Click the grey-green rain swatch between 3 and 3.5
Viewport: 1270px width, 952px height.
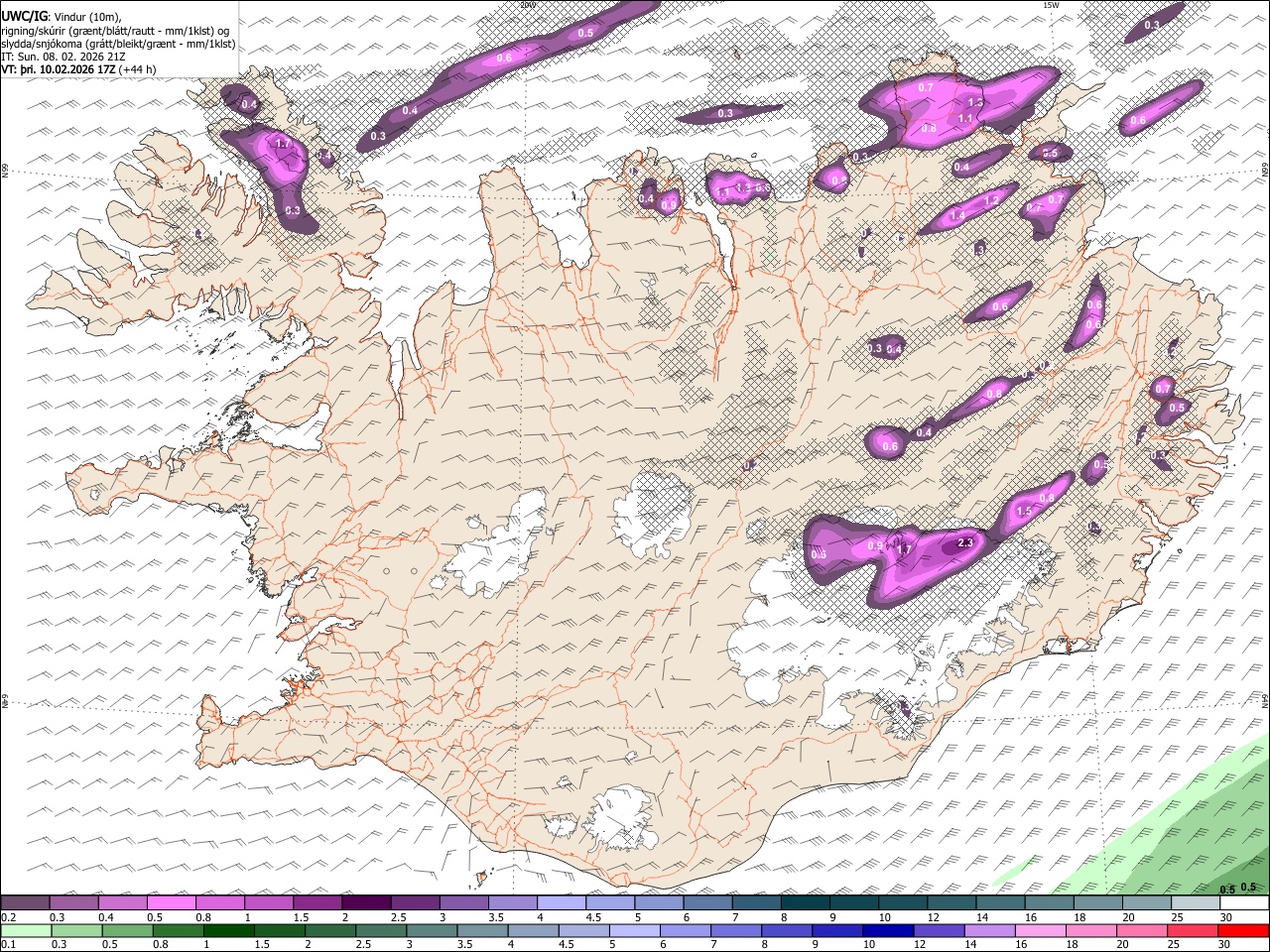[433, 931]
